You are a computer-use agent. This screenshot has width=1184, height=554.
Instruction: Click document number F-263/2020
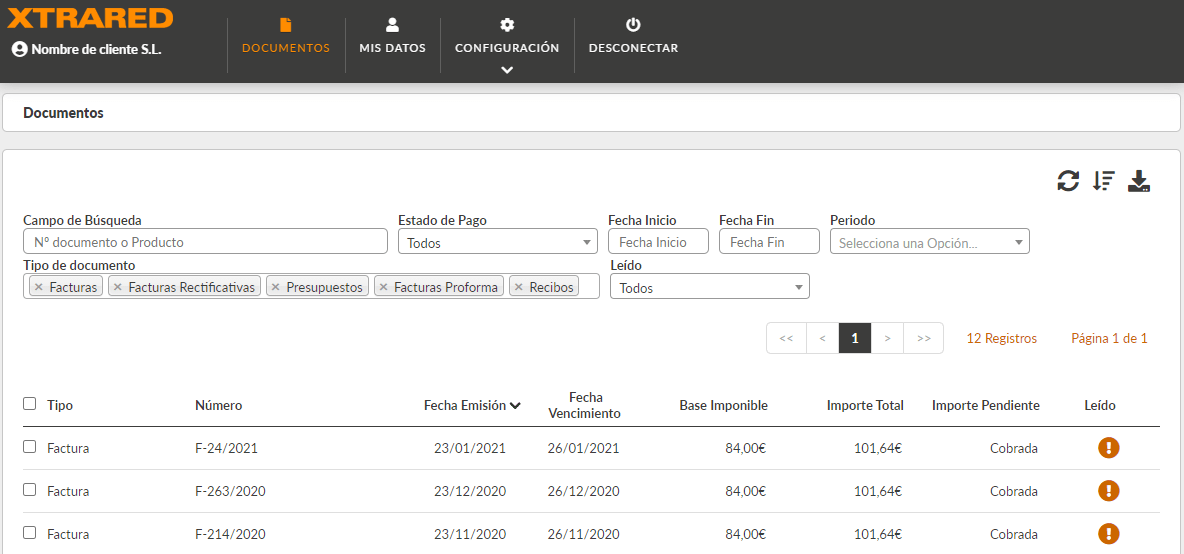pyautogui.click(x=230, y=491)
